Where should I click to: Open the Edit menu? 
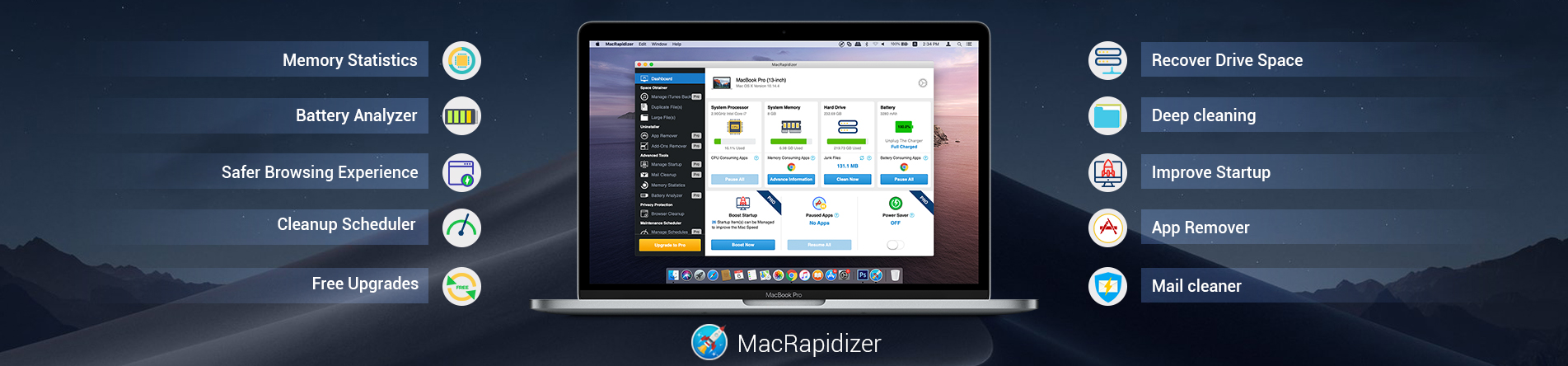(642, 44)
